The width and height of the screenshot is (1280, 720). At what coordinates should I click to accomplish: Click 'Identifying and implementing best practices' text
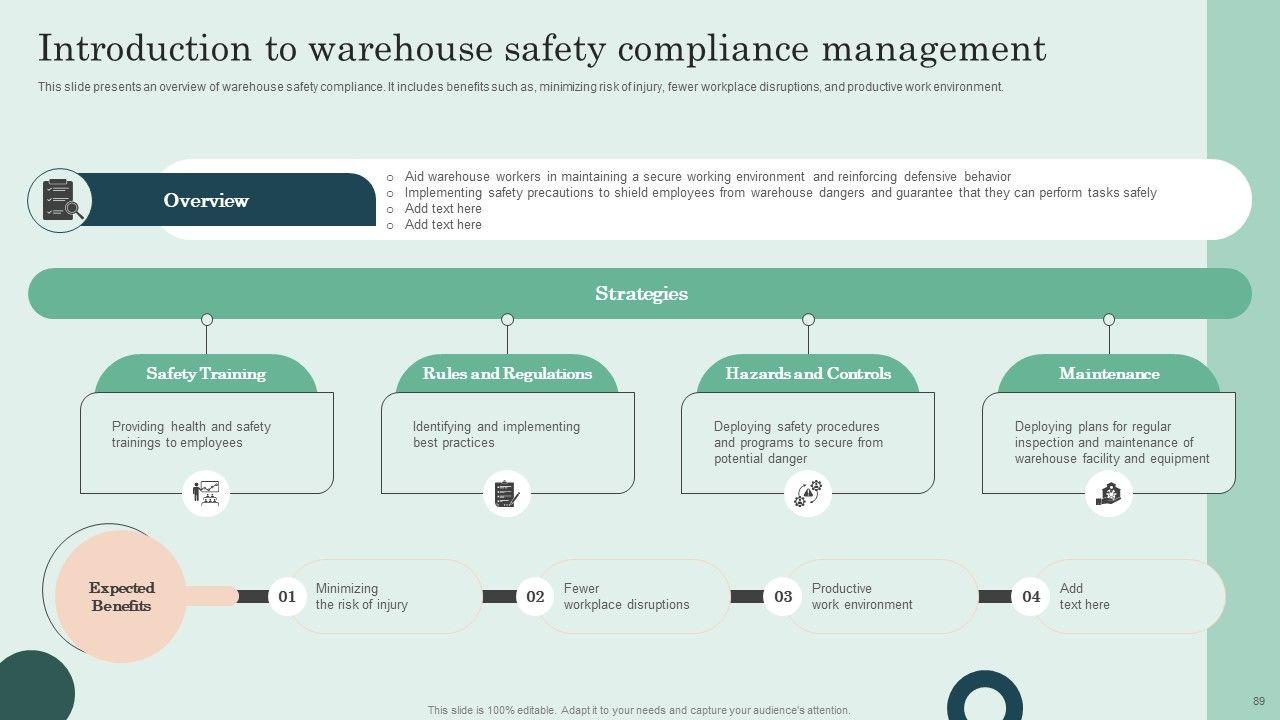[496, 435]
